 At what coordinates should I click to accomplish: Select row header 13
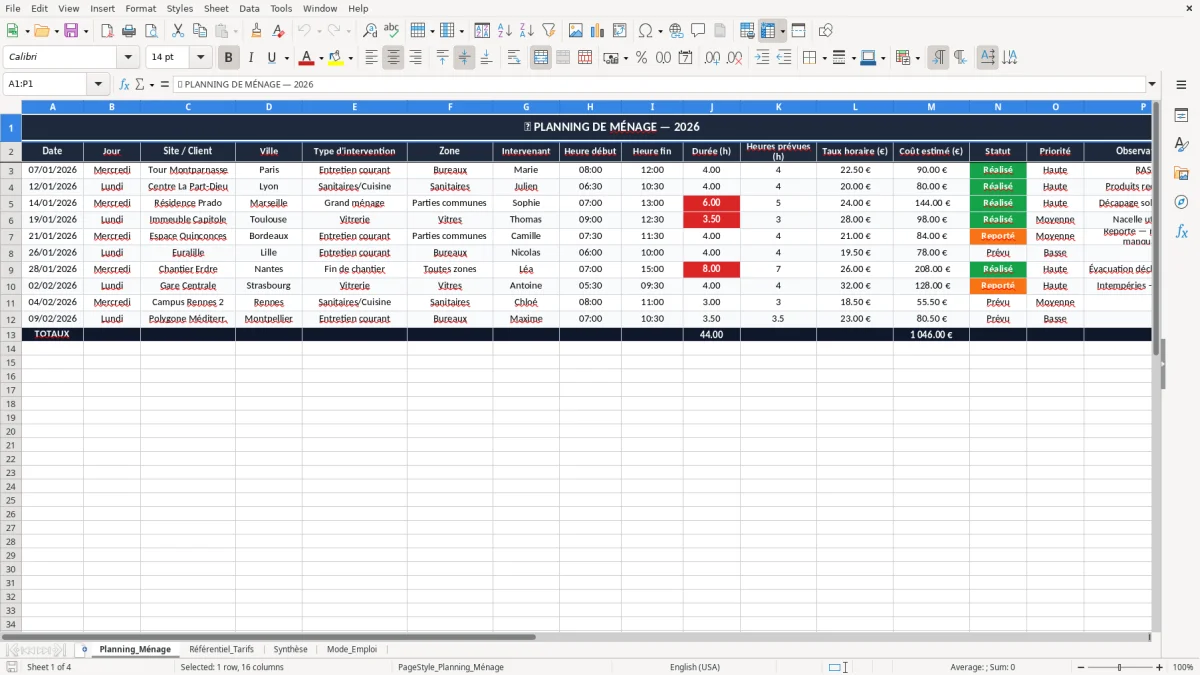click(x=11, y=335)
